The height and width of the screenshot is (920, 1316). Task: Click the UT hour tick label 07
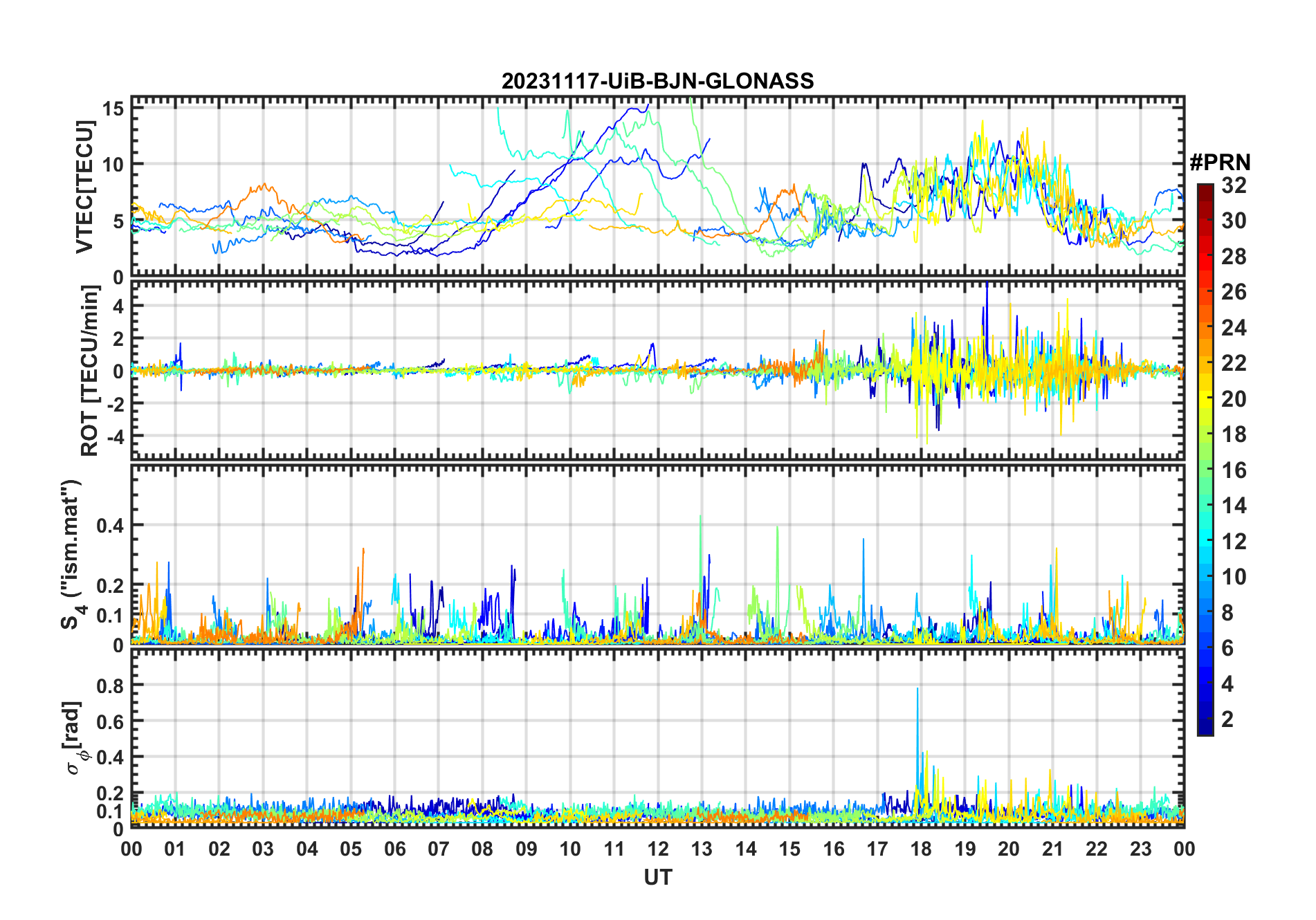(439, 849)
